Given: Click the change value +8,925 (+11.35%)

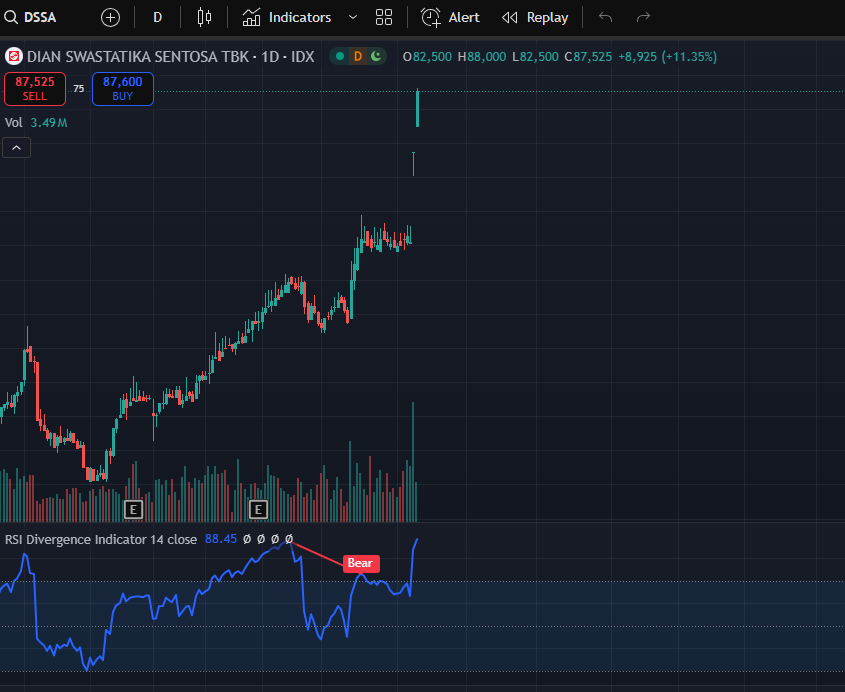Looking at the screenshot, I should pos(668,57).
